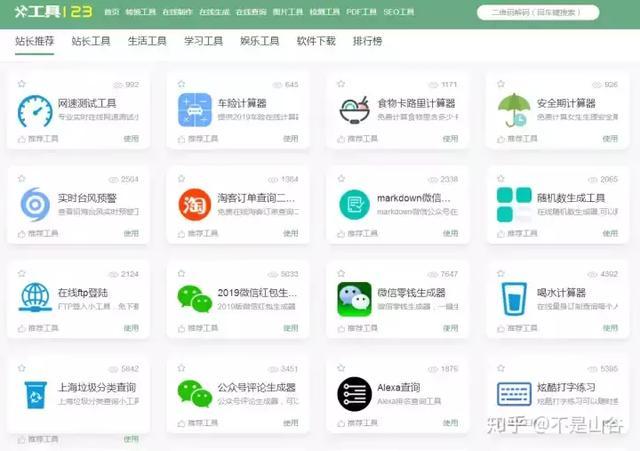Open the 软件下载 tab
640x451 pixels.
click(x=316, y=41)
